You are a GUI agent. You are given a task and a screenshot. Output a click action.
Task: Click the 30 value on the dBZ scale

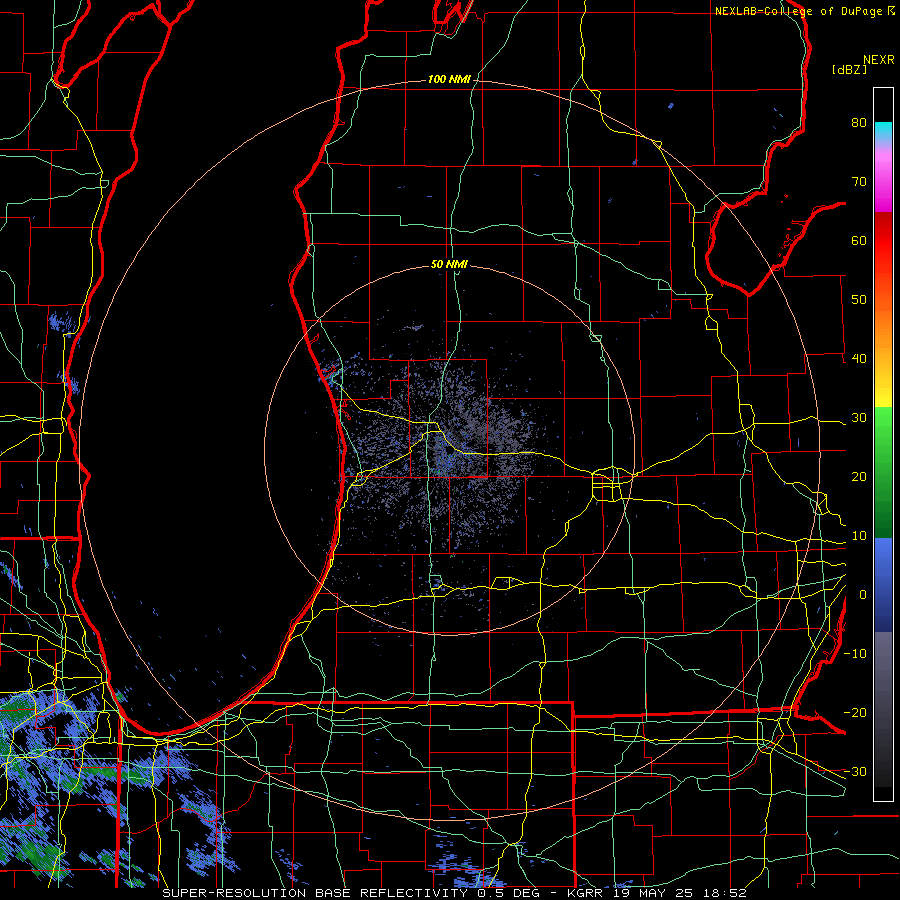pos(859,418)
